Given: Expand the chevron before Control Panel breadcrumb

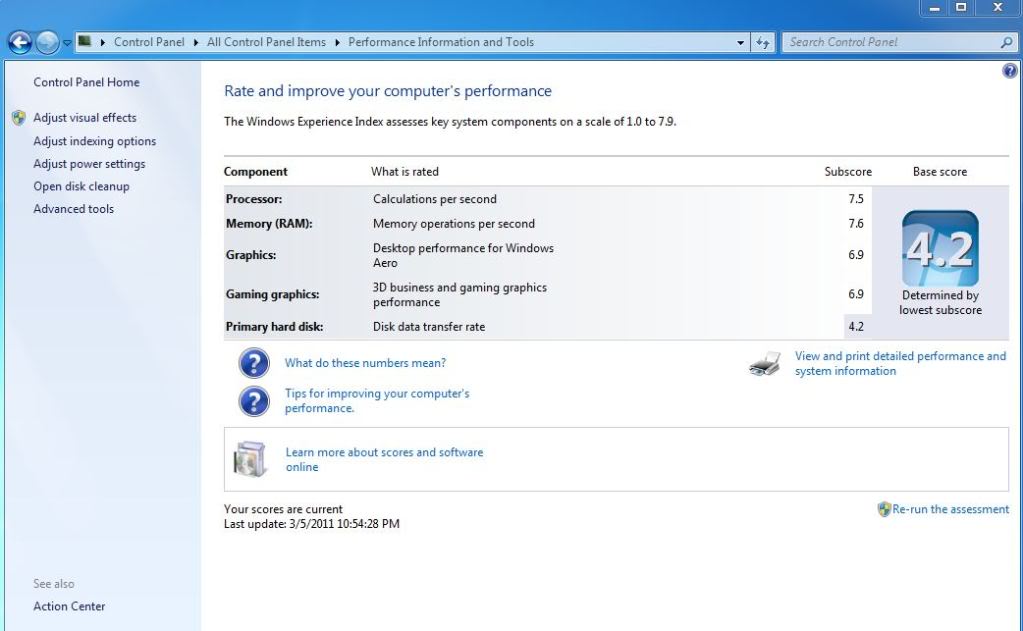Looking at the screenshot, I should point(102,42).
